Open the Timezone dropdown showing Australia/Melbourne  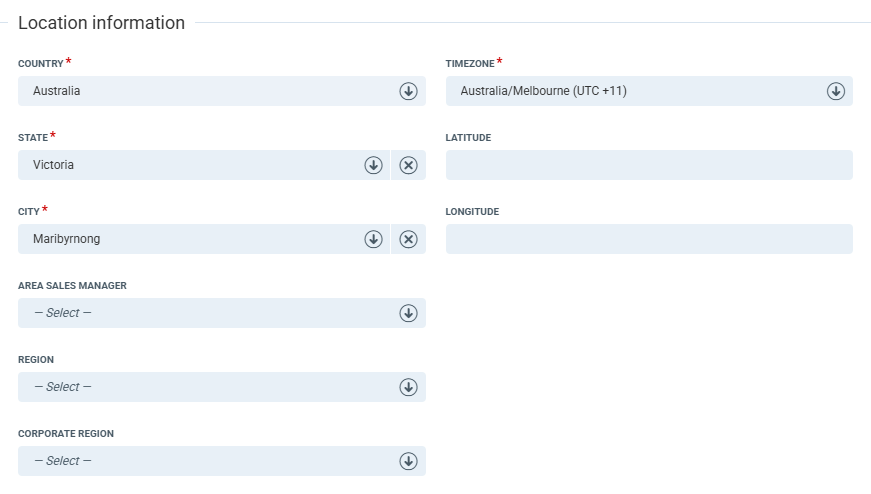[630, 91]
